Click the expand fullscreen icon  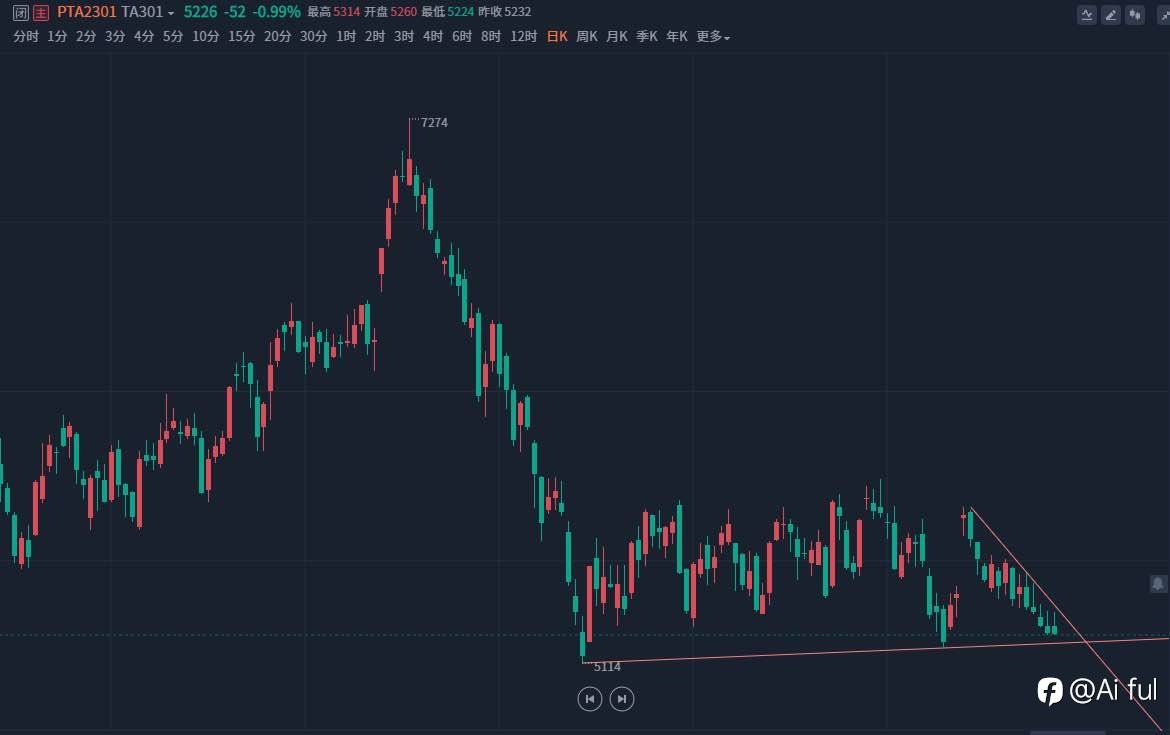click(x=1163, y=15)
